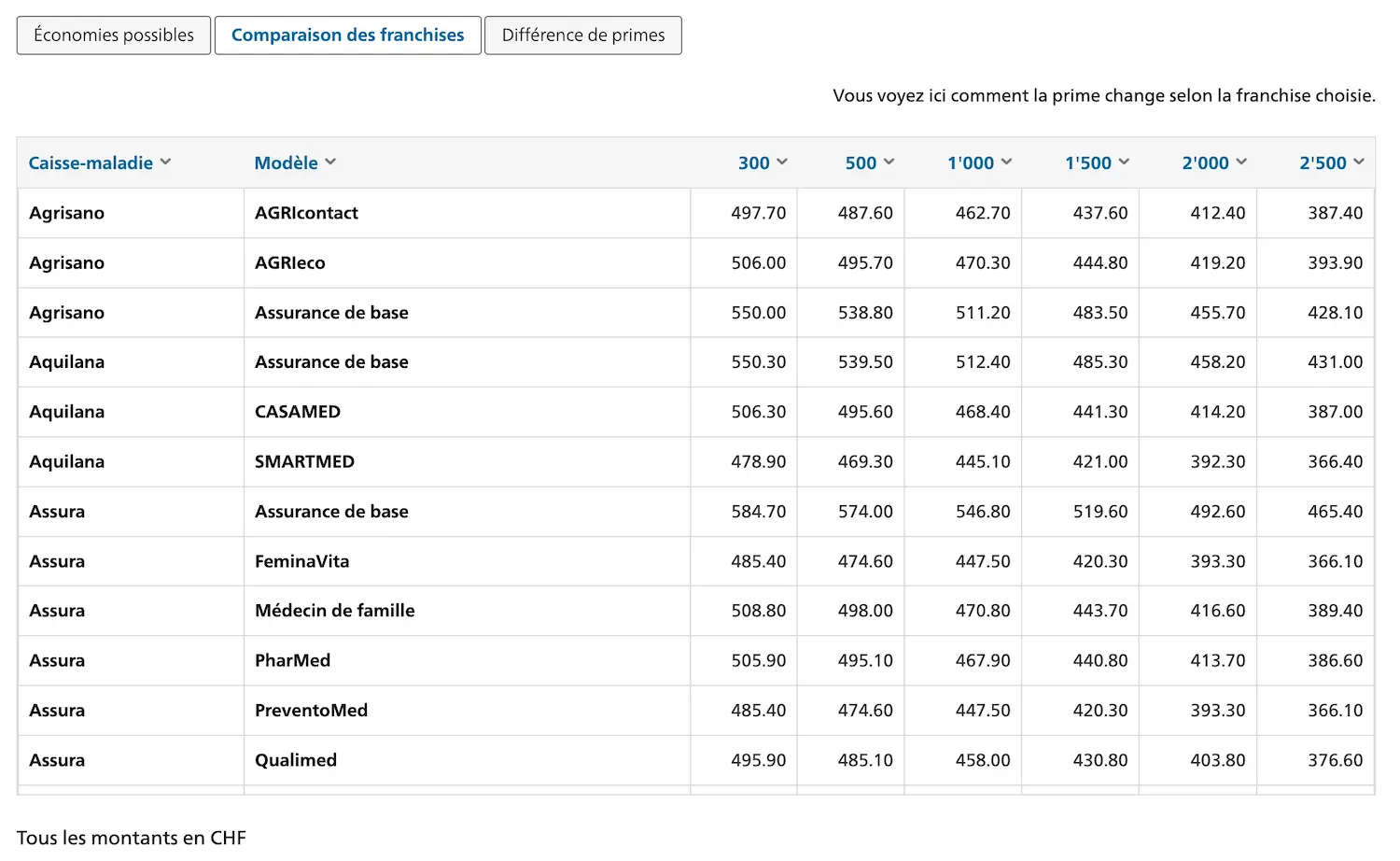Click the 430.80 Qualimed value

[x=1100, y=760]
